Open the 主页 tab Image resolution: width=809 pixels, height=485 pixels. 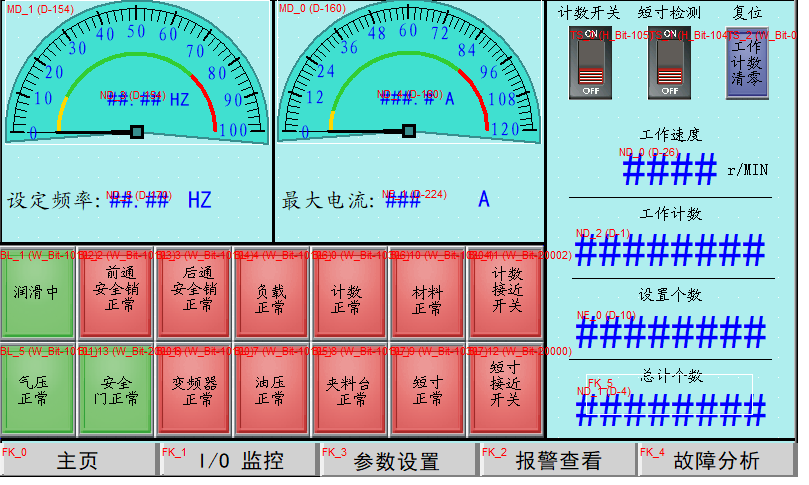coord(78,461)
